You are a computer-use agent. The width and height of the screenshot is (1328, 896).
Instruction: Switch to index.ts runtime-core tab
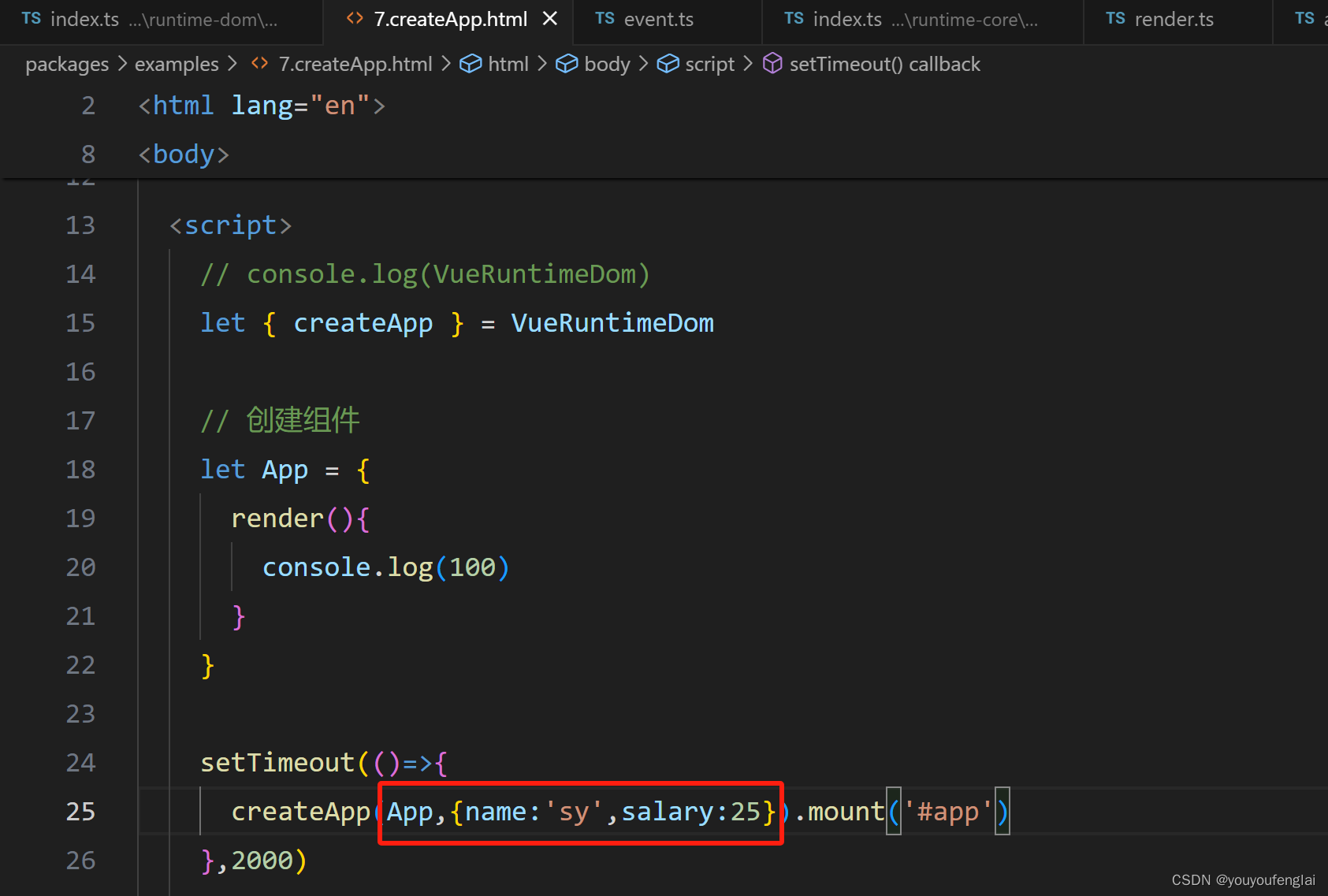click(922, 21)
